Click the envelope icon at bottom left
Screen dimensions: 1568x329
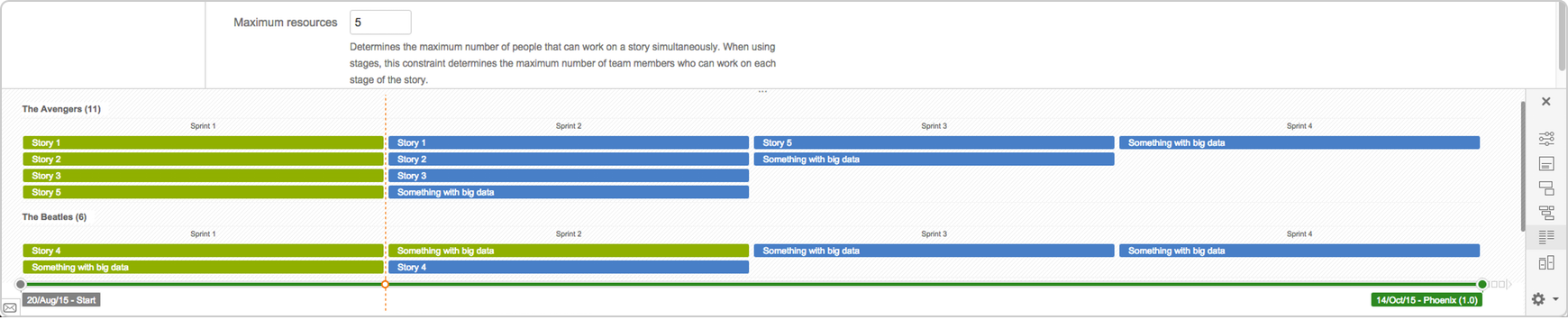coord(10,308)
